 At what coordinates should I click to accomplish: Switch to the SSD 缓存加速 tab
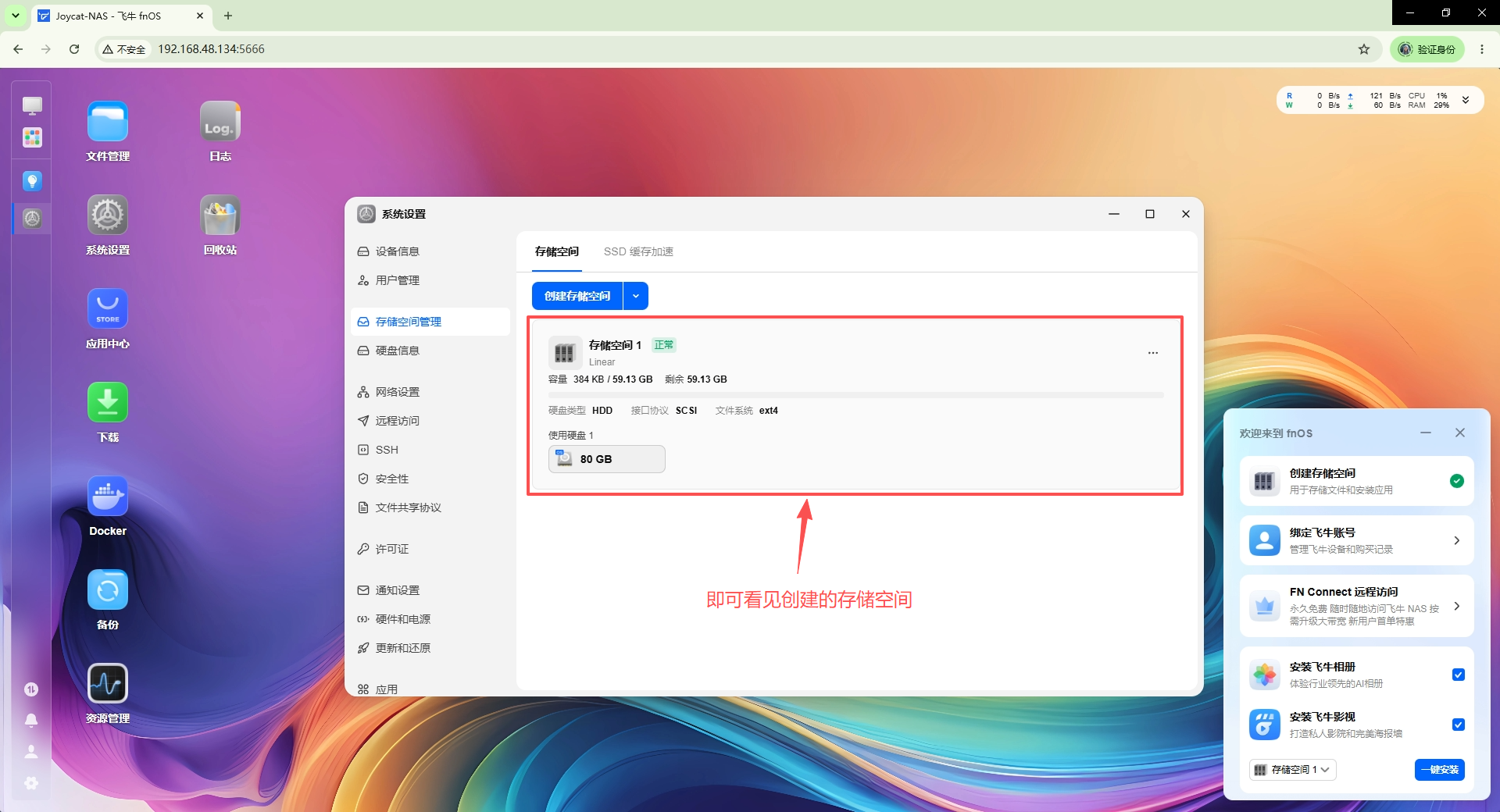pyautogui.click(x=638, y=251)
